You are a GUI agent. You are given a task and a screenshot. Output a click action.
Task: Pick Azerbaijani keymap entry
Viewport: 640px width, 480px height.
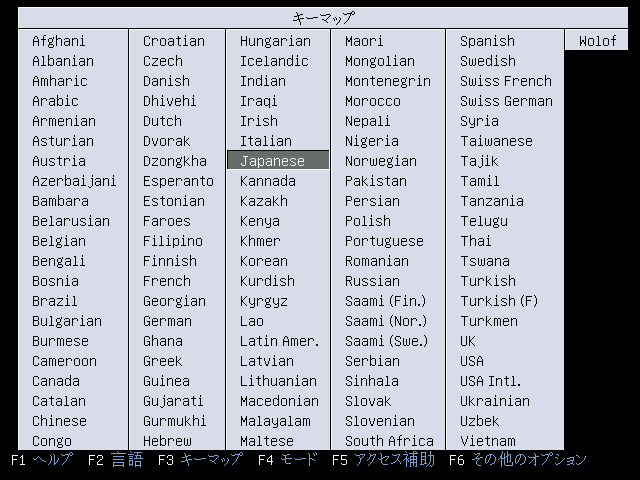[74, 181]
